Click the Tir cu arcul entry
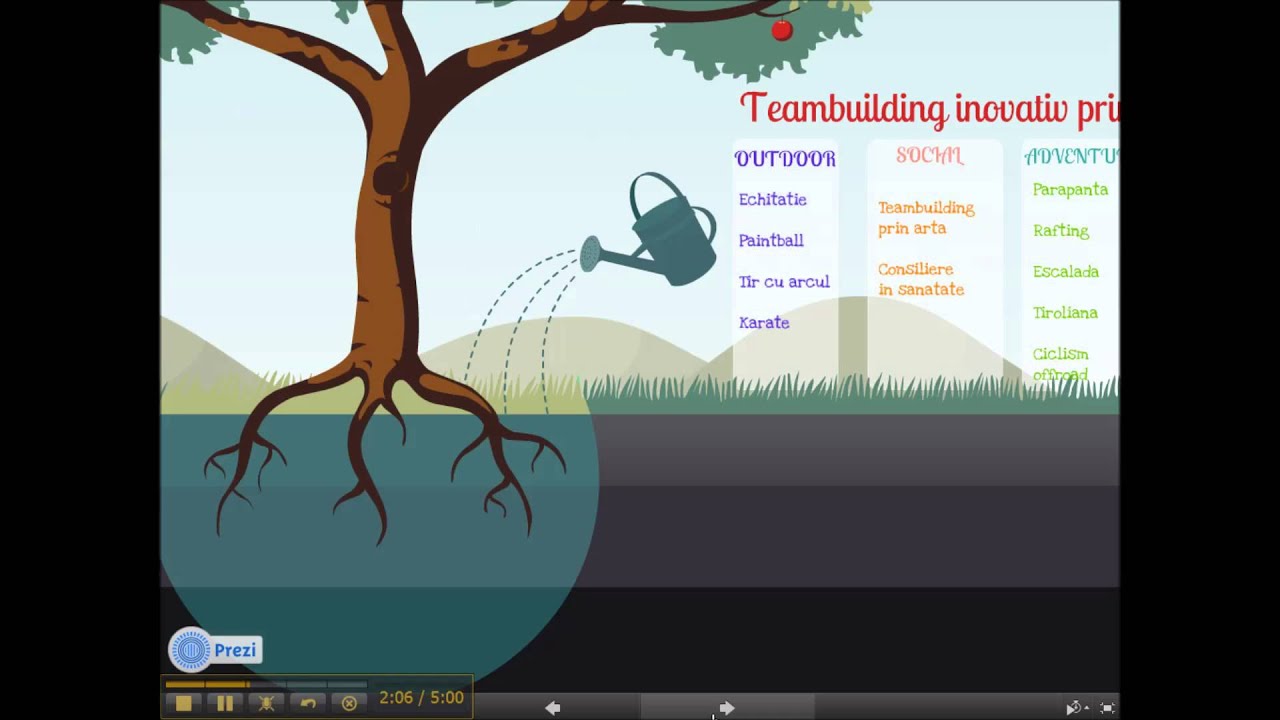 click(x=784, y=282)
